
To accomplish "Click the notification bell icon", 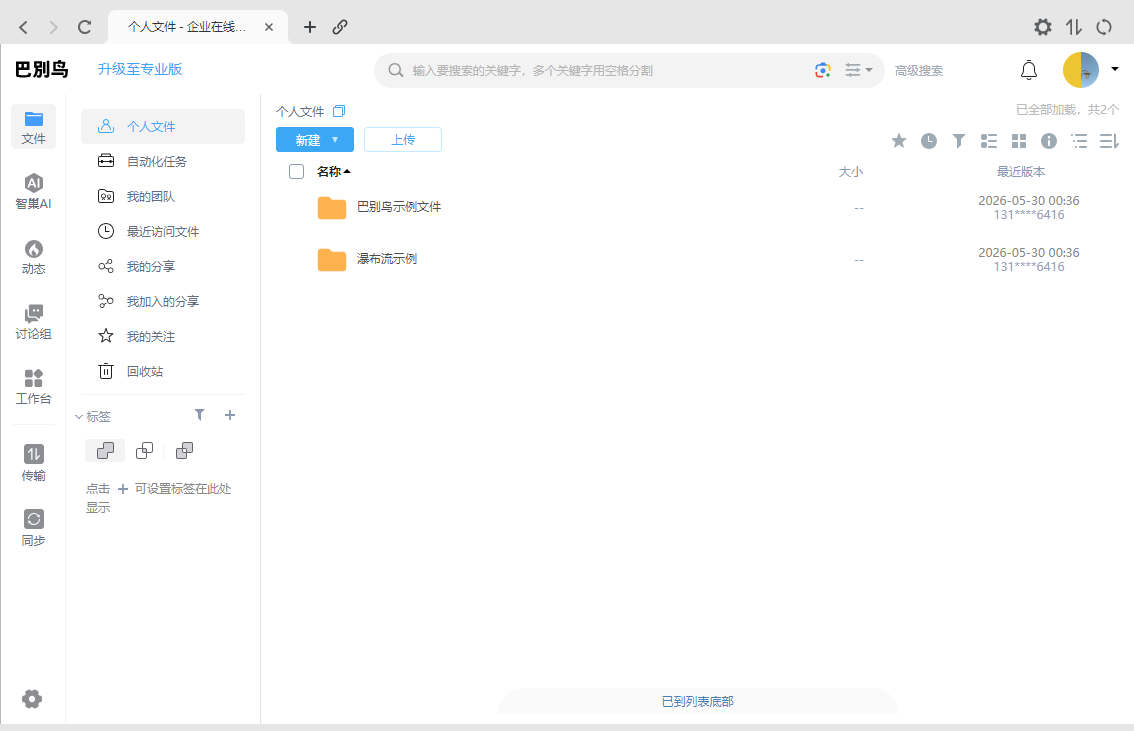I will point(1028,70).
